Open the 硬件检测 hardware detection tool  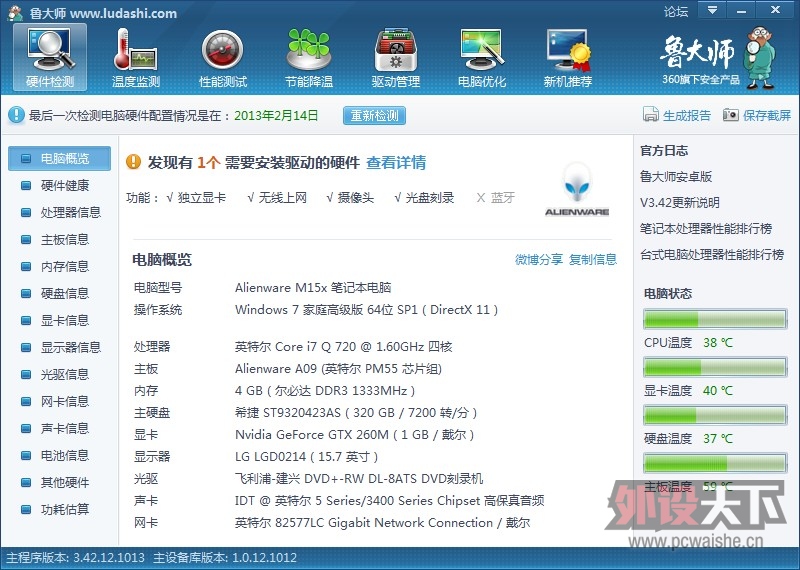50,57
